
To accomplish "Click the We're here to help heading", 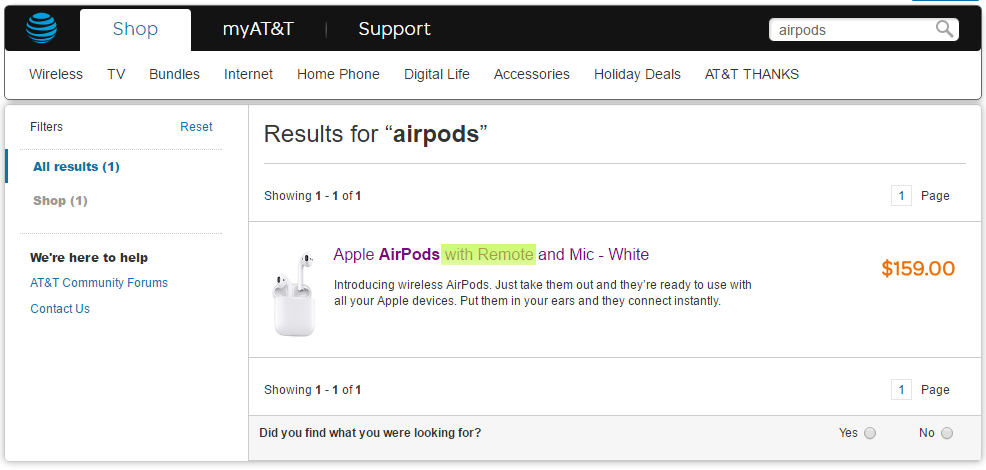I will 89,257.
